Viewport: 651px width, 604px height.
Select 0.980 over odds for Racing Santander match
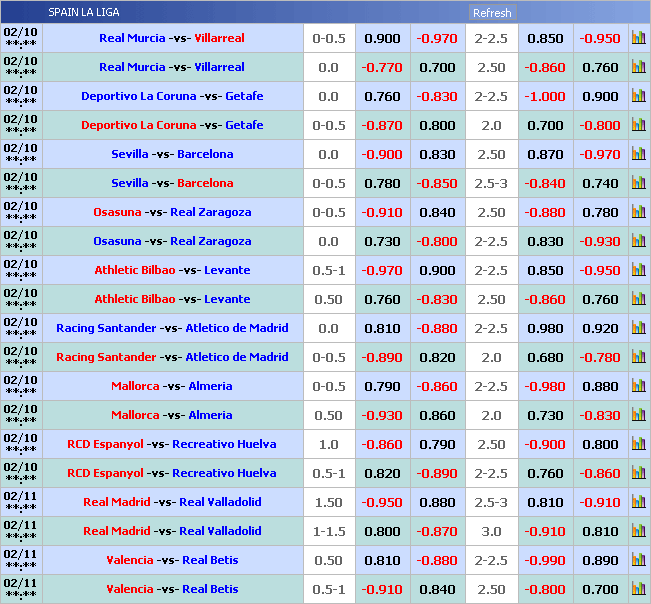point(546,328)
